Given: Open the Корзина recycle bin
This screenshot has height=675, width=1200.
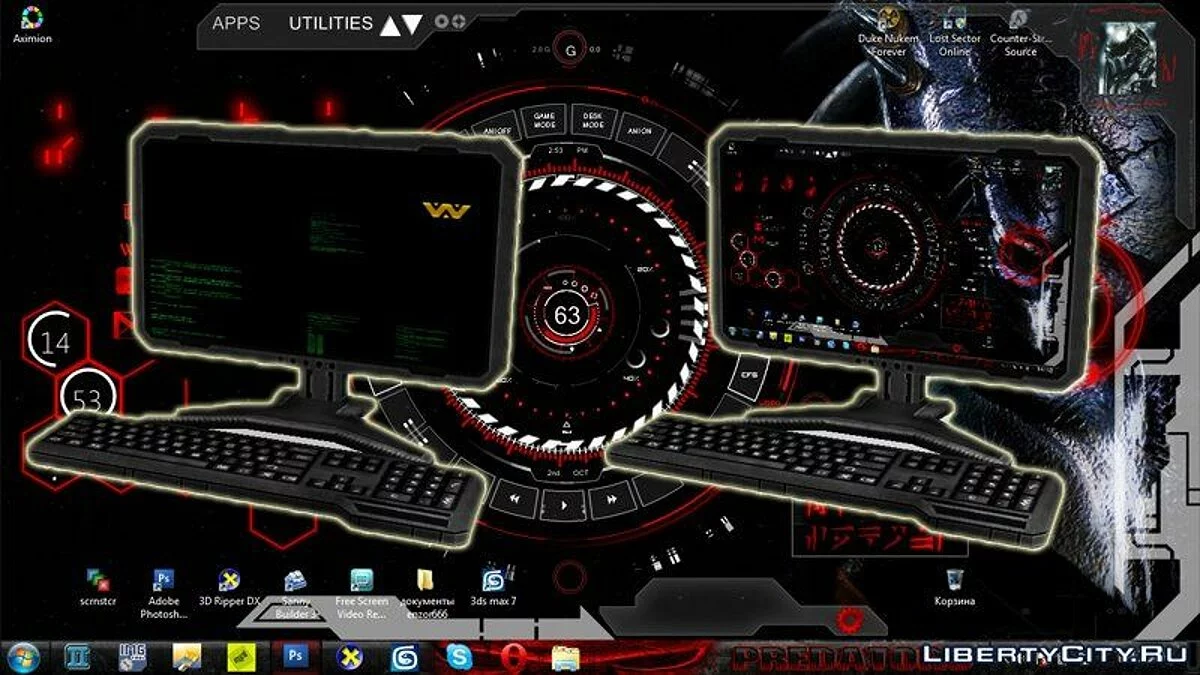Looking at the screenshot, I should [955, 587].
